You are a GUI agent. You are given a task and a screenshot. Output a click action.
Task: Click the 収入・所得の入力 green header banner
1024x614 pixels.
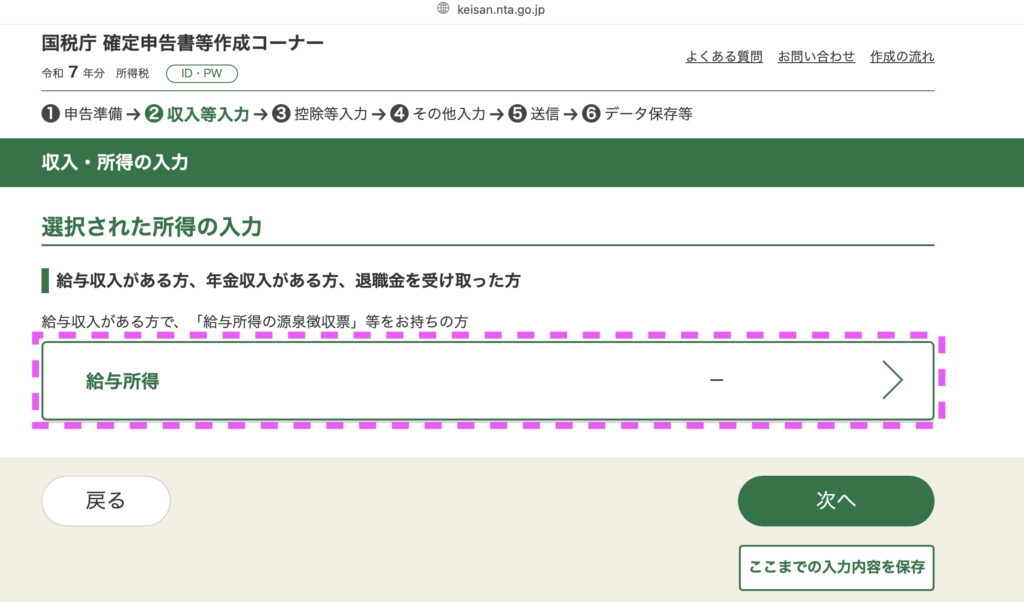[x=512, y=162]
